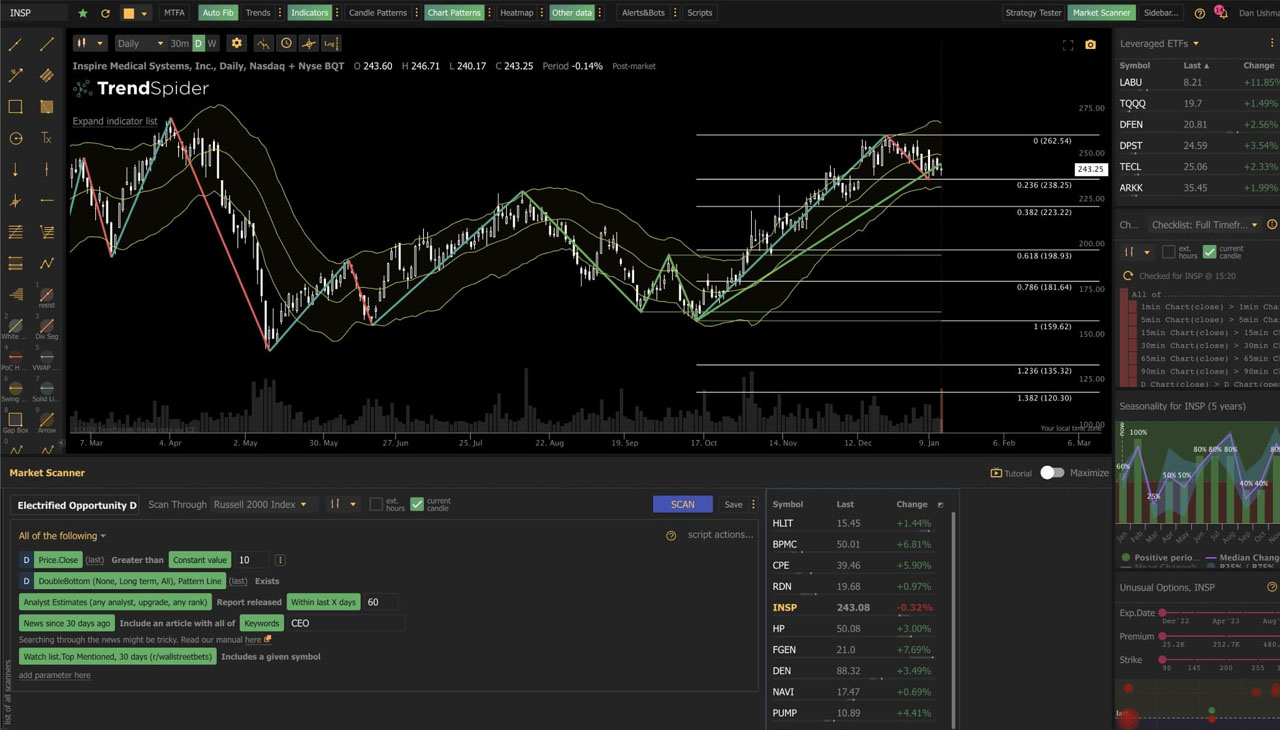1280x730 pixels.
Task: Toggle the Maximize switch
Action: [1052, 472]
